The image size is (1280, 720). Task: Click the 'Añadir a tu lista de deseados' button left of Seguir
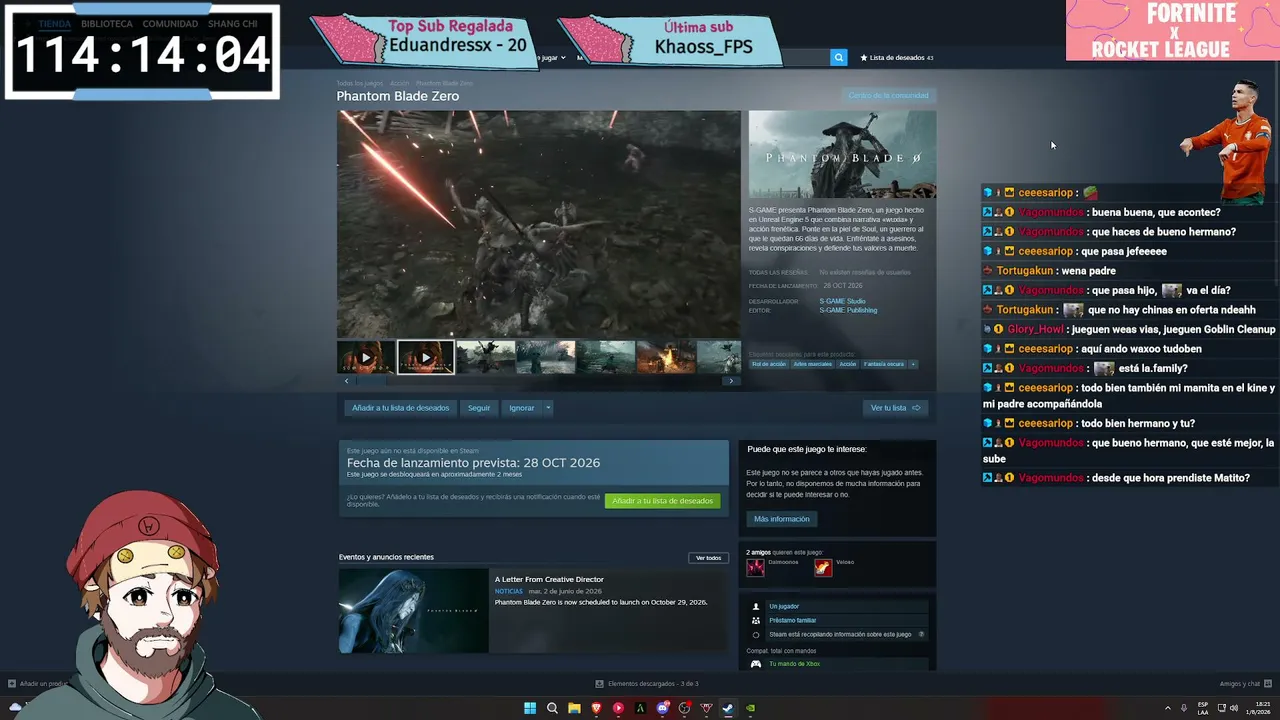click(x=400, y=408)
